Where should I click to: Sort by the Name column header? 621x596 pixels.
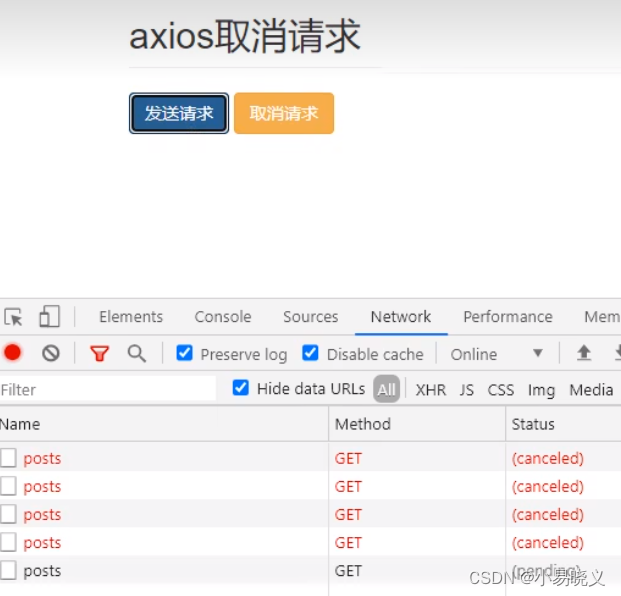pyautogui.click(x=164, y=424)
